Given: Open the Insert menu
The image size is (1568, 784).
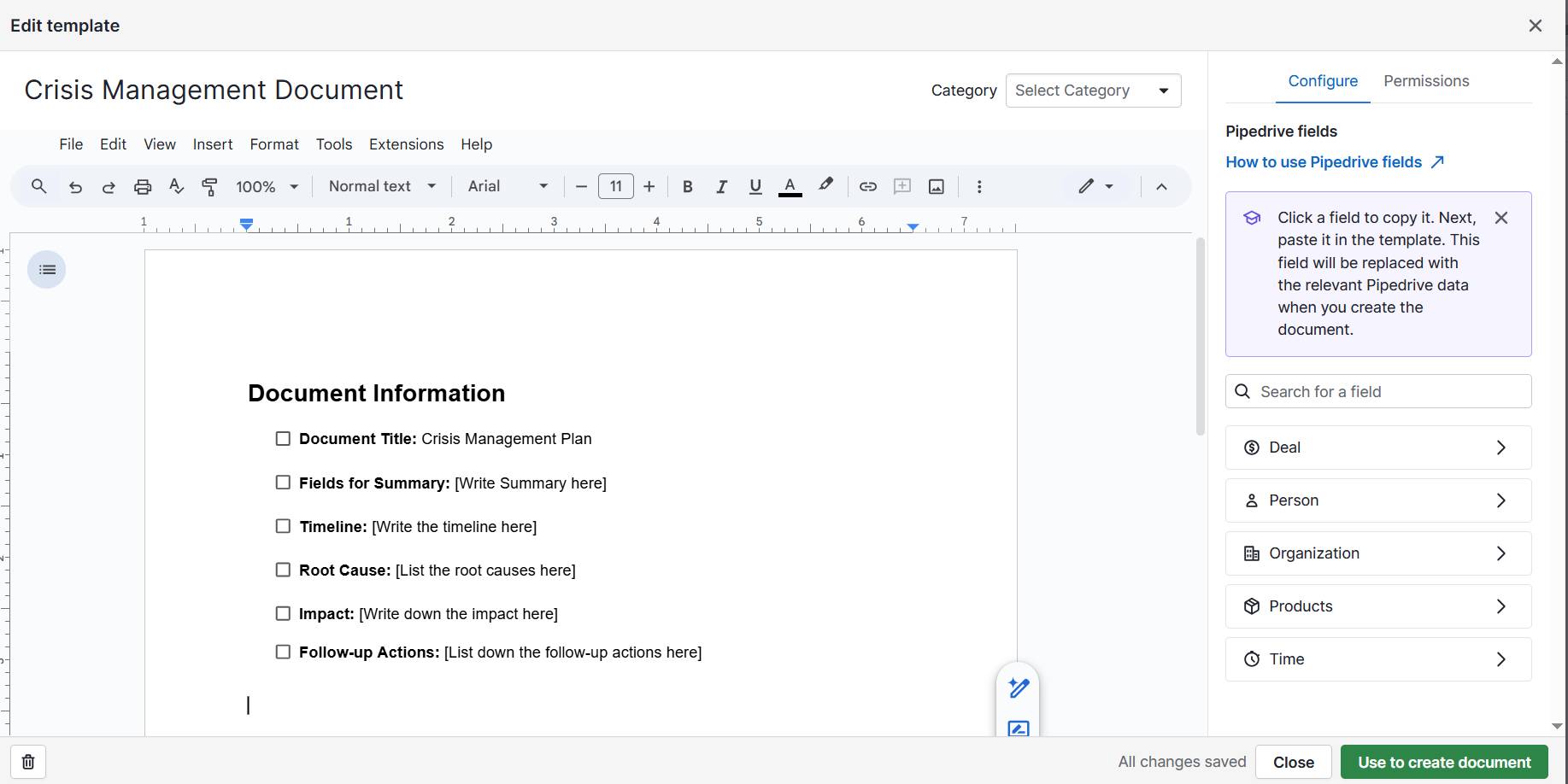Looking at the screenshot, I should click(x=212, y=144).
